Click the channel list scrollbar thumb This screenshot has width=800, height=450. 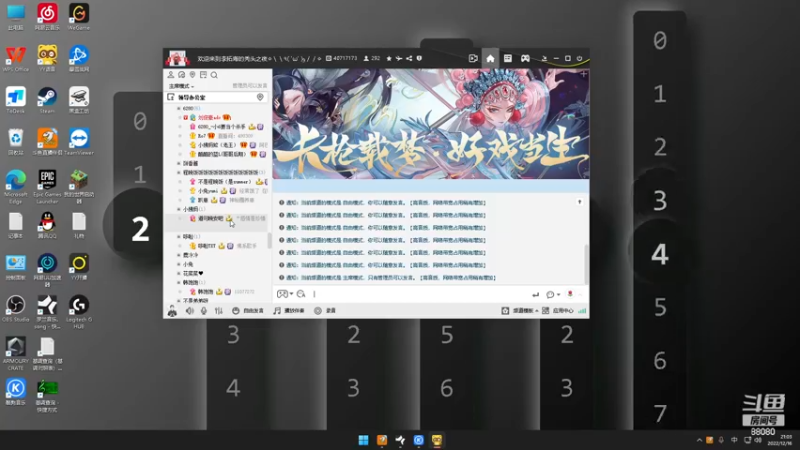[x=269, y=240]
